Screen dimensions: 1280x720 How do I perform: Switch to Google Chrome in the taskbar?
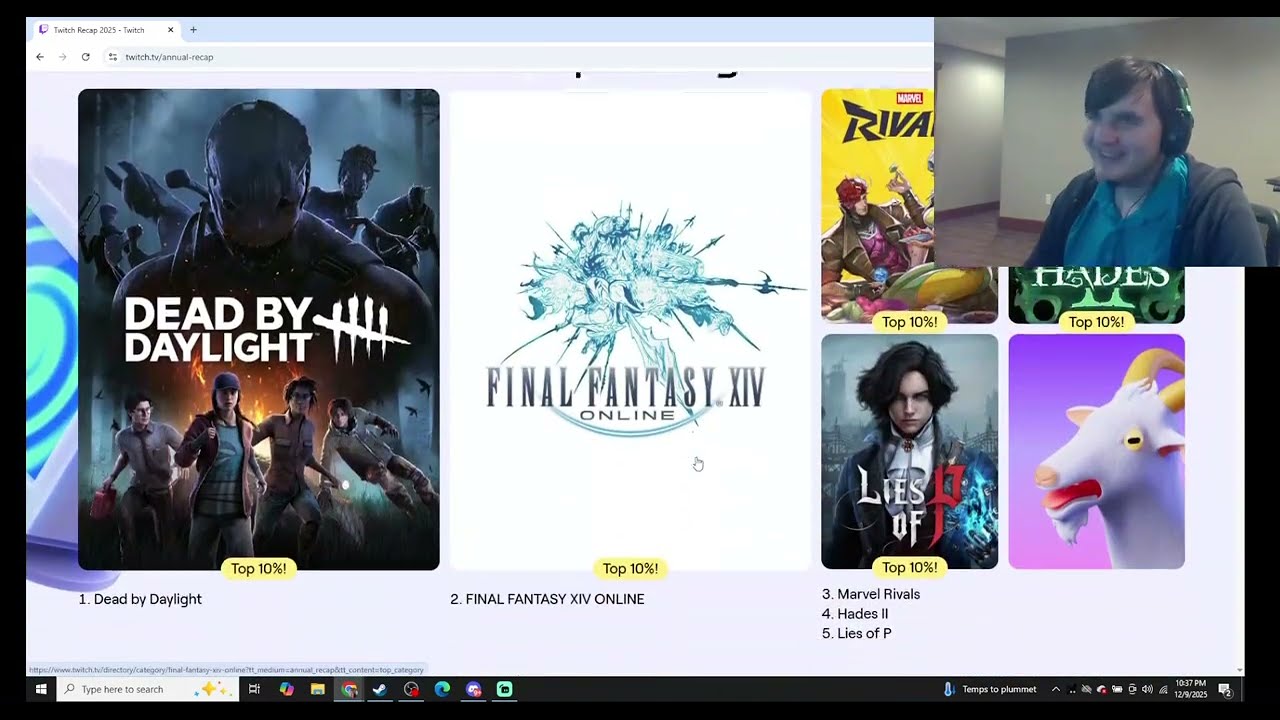[x=349, y=689]
